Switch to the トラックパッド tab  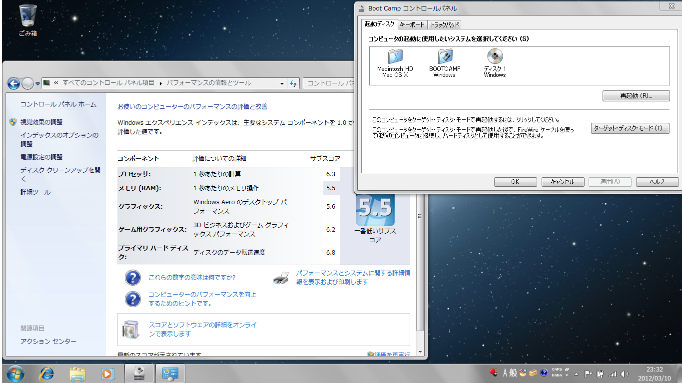pos(445,25)
